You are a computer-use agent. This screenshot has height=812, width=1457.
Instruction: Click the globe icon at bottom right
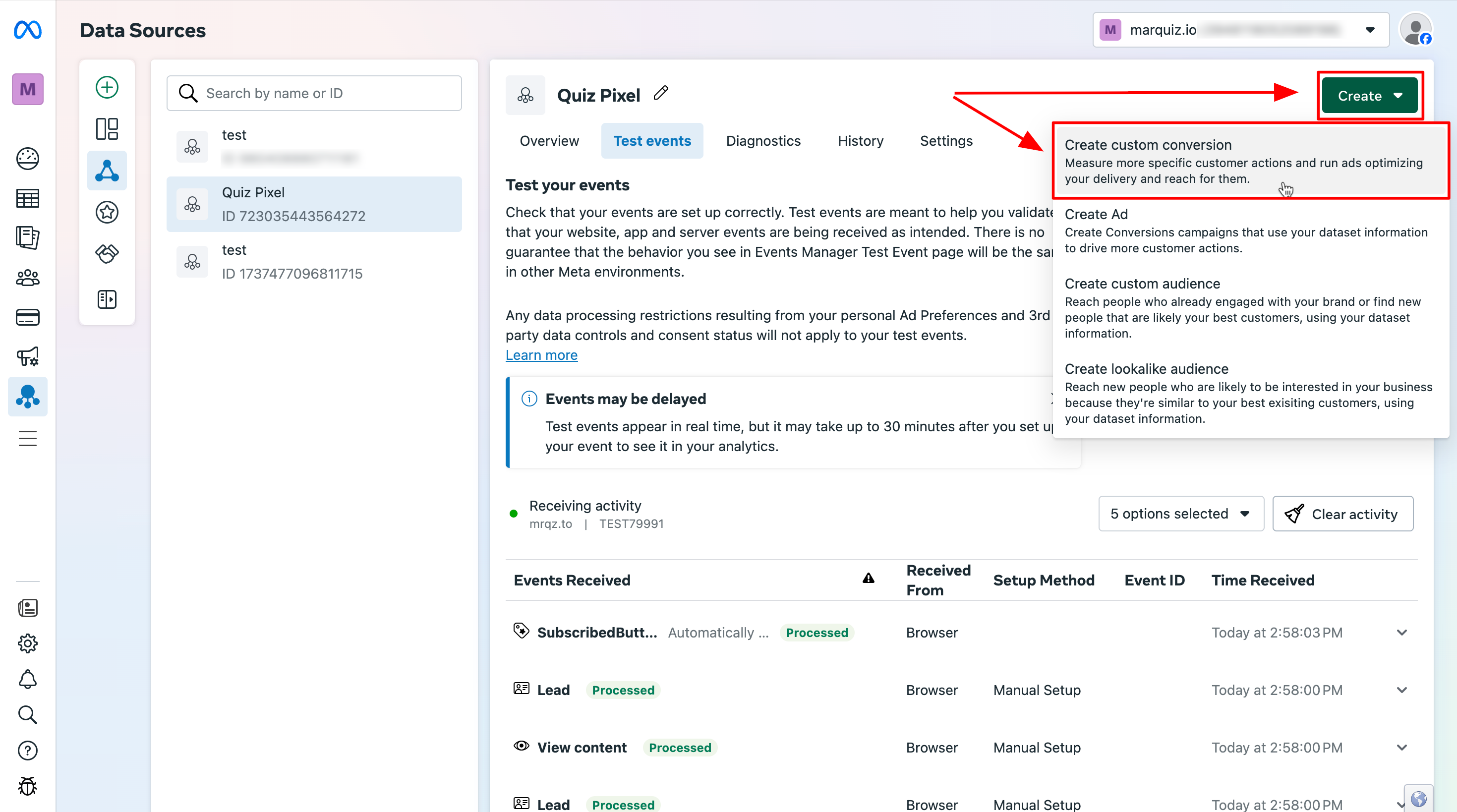pyautogui.click(x=1418, y=799)
